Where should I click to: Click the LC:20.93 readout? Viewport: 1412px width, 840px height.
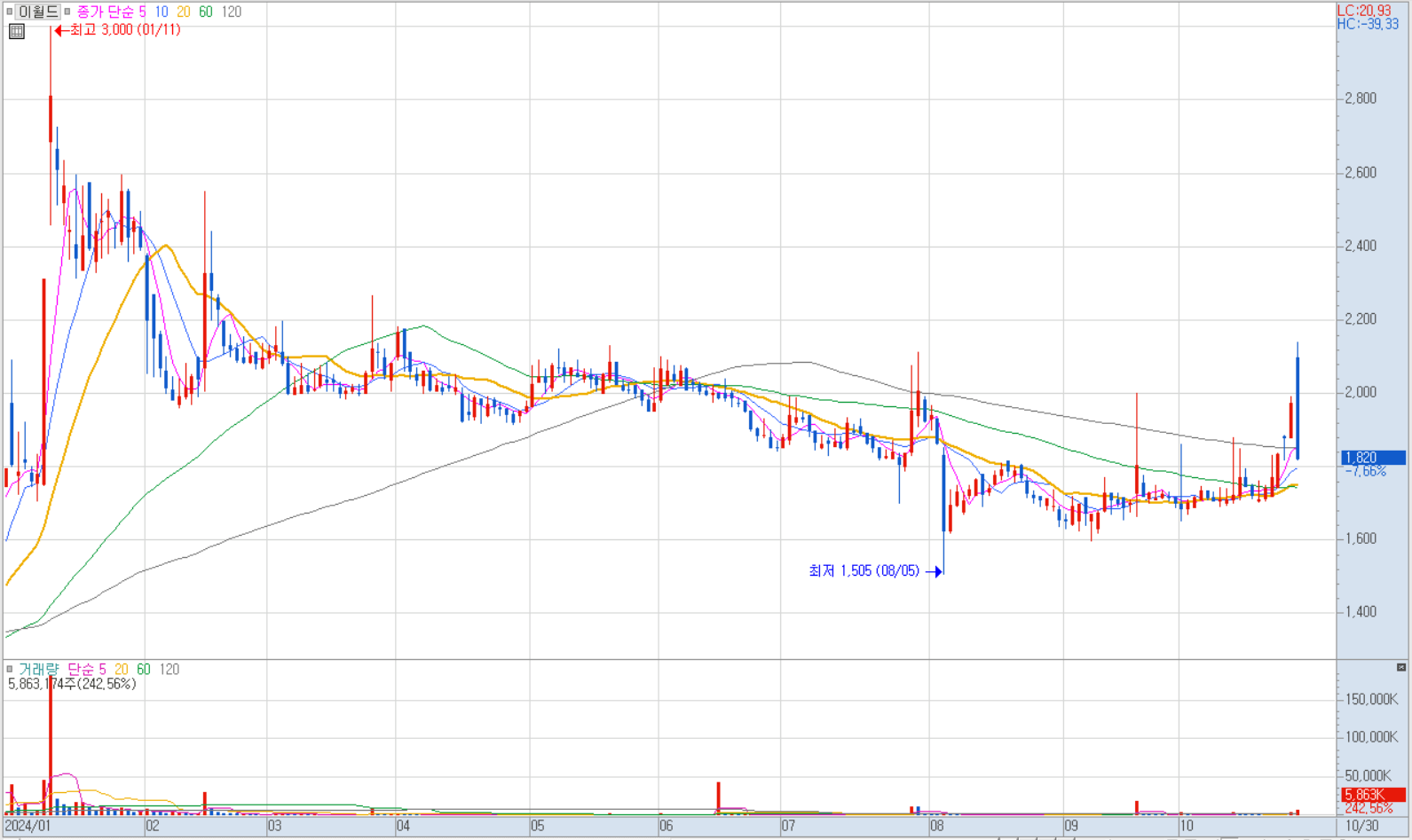pos(1364,11)
